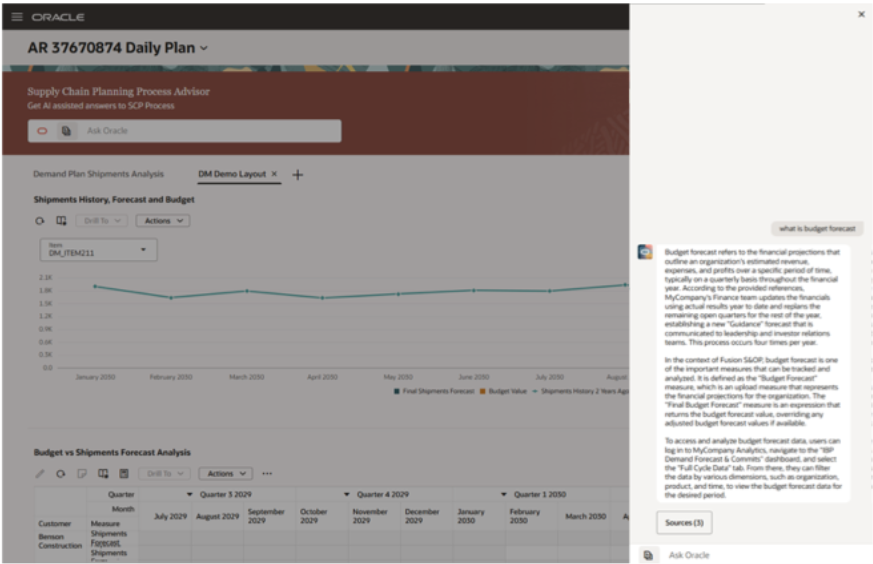
Task: Collapse the Quarter 4 2029 column group
Action: [346, 494]
